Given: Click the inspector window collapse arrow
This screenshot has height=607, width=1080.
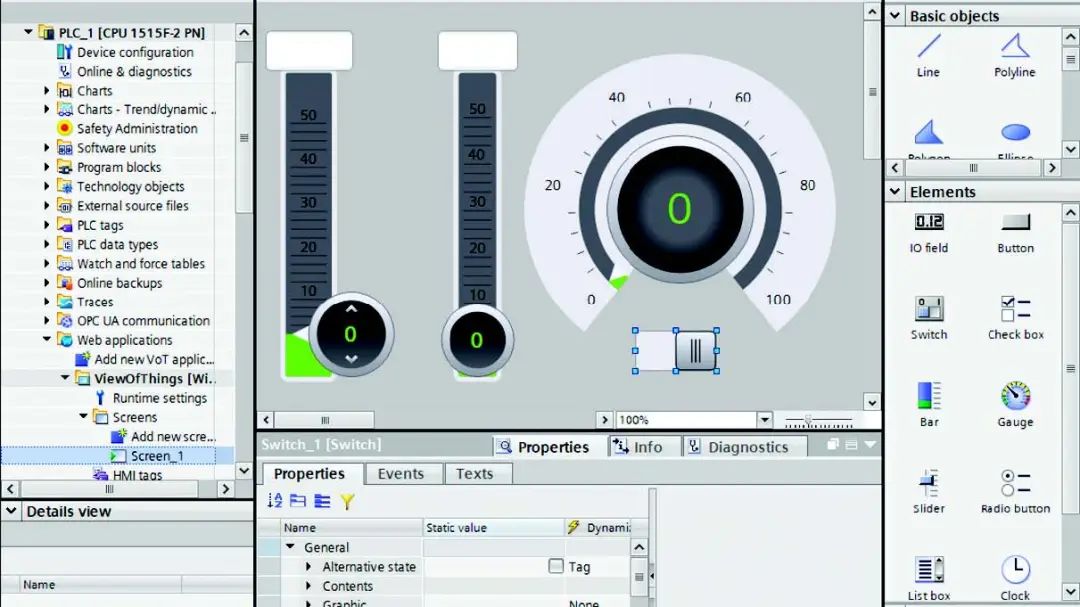Looking at the screenshot, I should 870,445.
